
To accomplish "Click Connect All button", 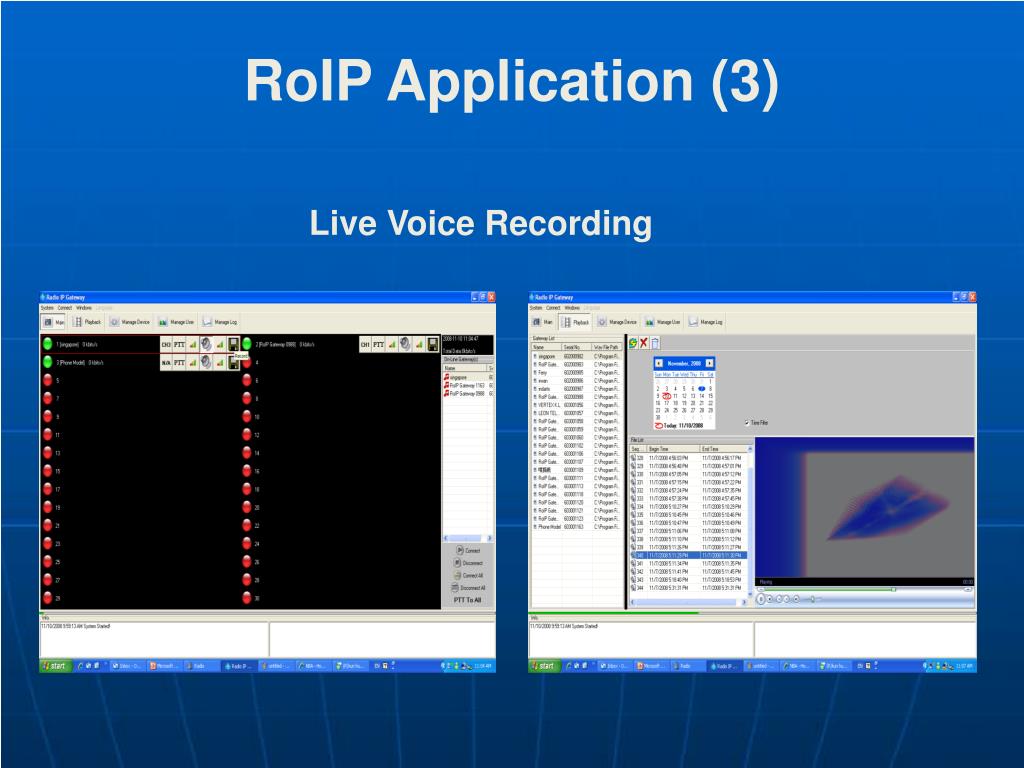I will (x=468, y=575).
